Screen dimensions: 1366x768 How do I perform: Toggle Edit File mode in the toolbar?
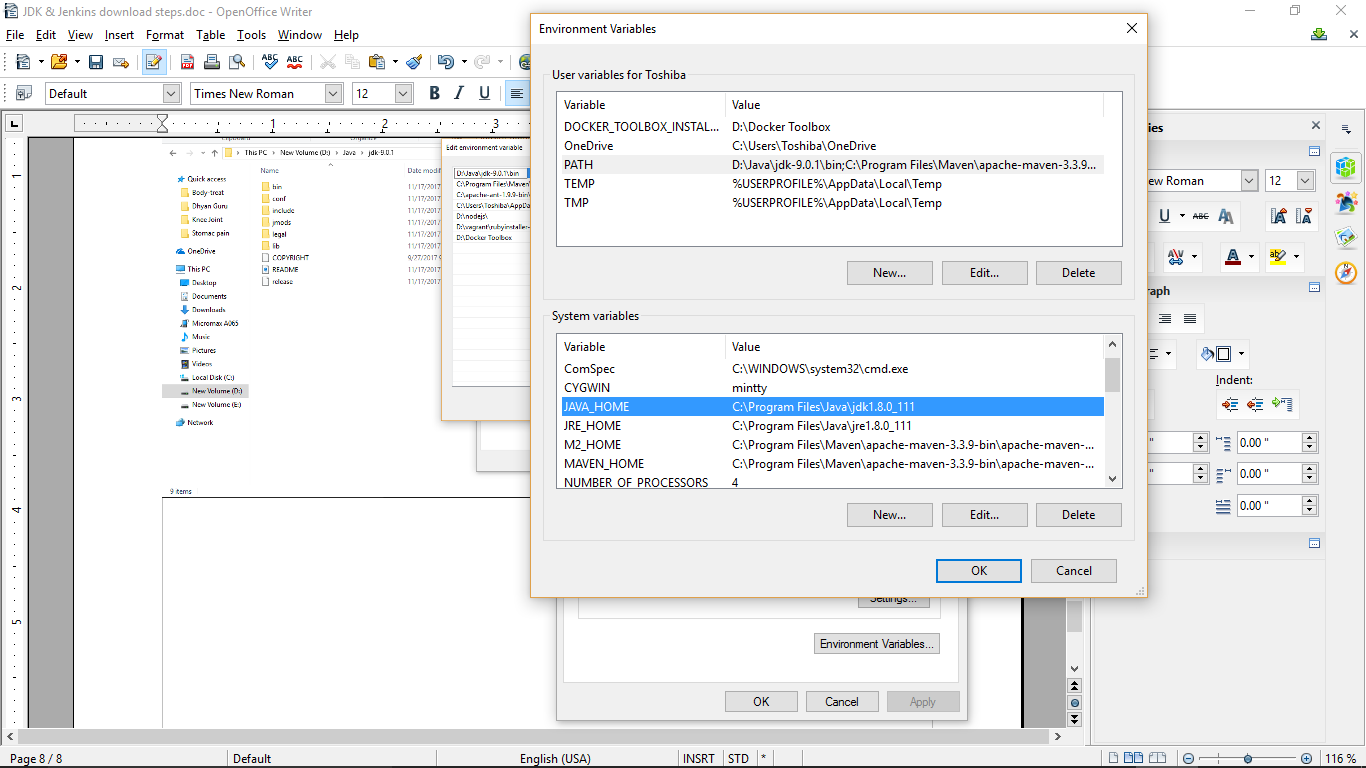(x=153, y=62)
